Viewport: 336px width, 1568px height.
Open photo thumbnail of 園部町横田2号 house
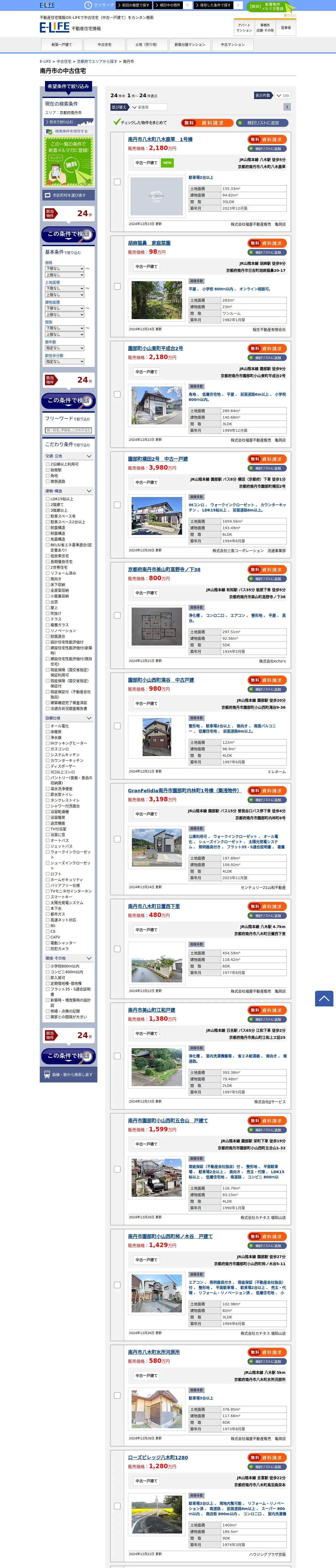157,516
